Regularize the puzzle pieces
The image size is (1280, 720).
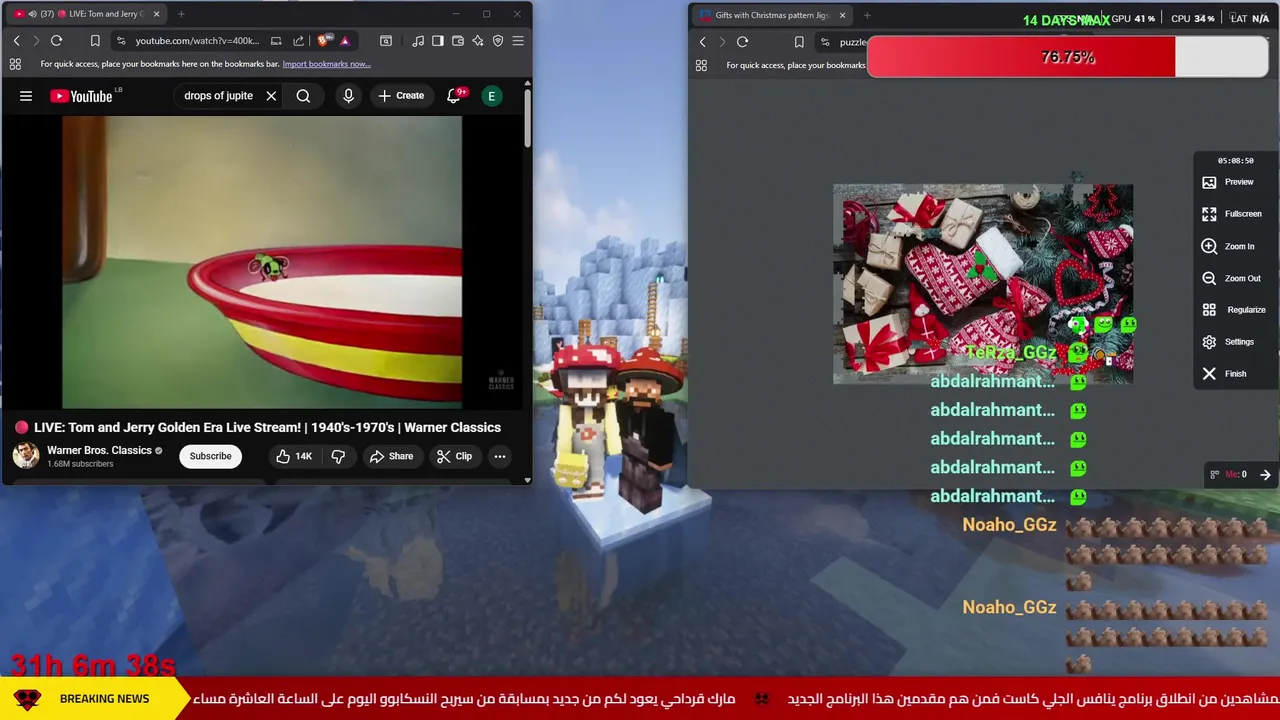click(1234, 310)
